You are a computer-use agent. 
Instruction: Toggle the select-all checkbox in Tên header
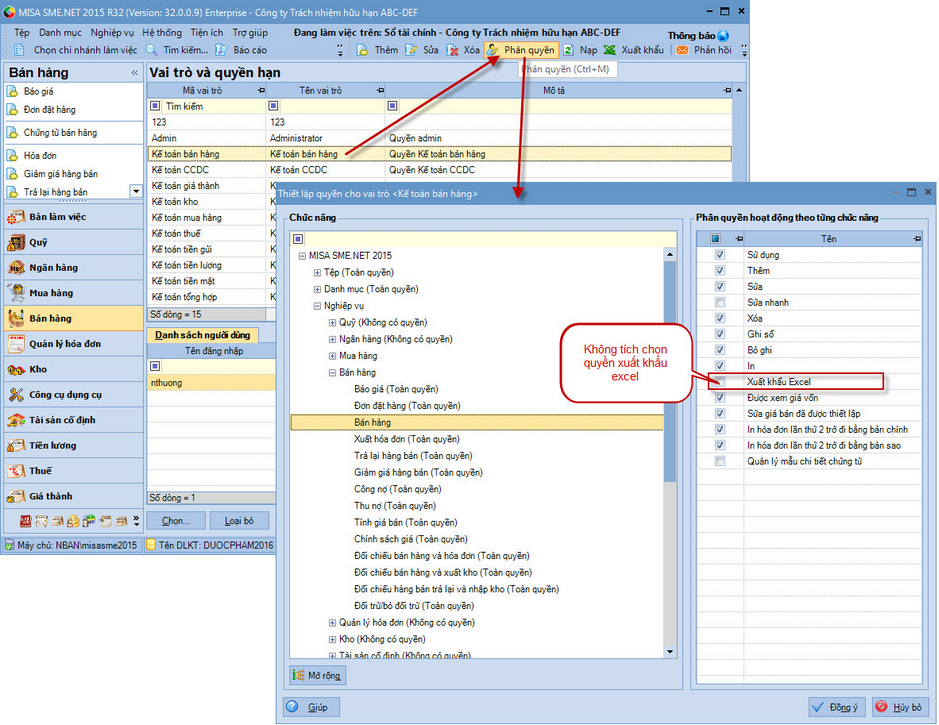[x=715, y=239]
